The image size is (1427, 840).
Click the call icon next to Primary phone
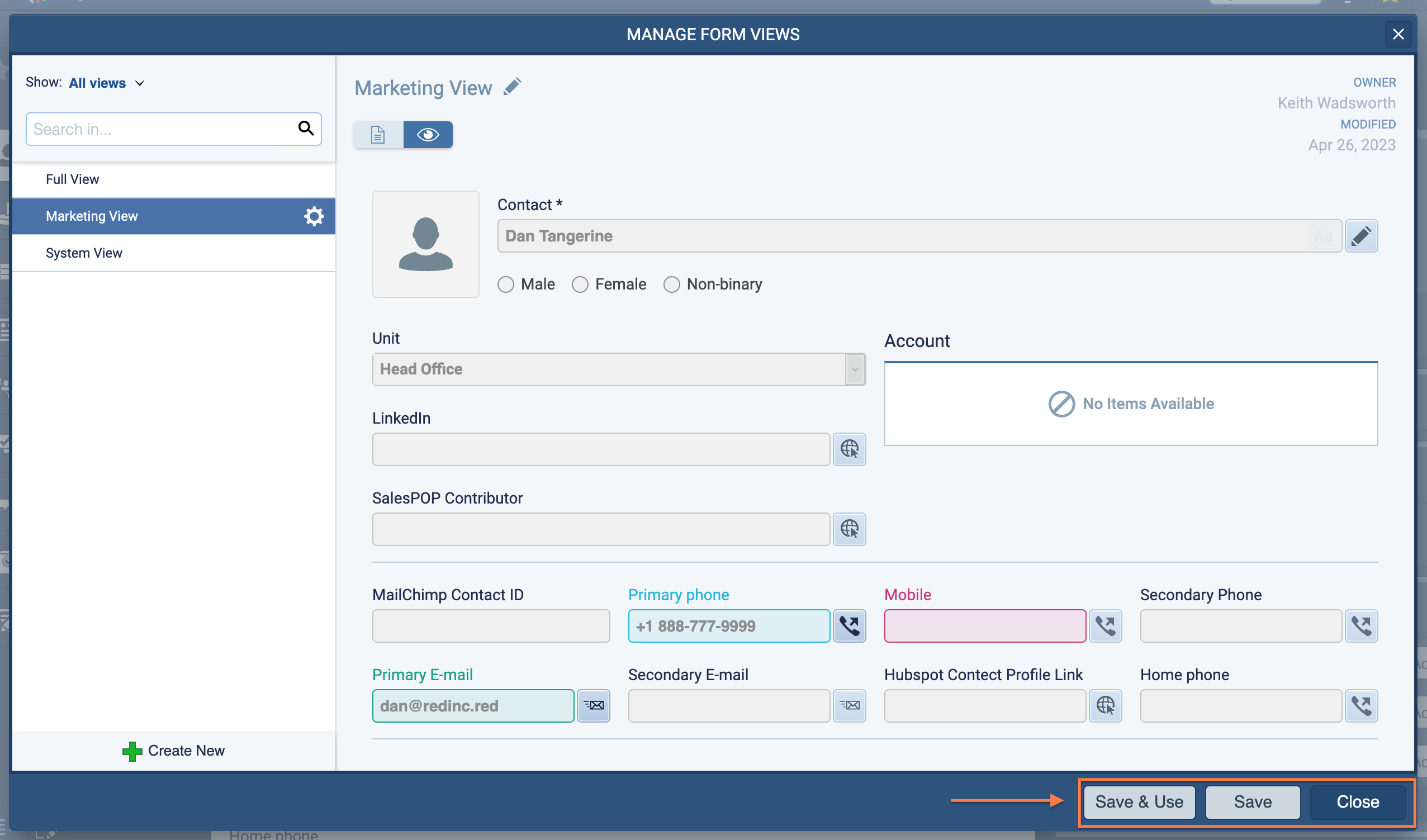tap(850, 626)
